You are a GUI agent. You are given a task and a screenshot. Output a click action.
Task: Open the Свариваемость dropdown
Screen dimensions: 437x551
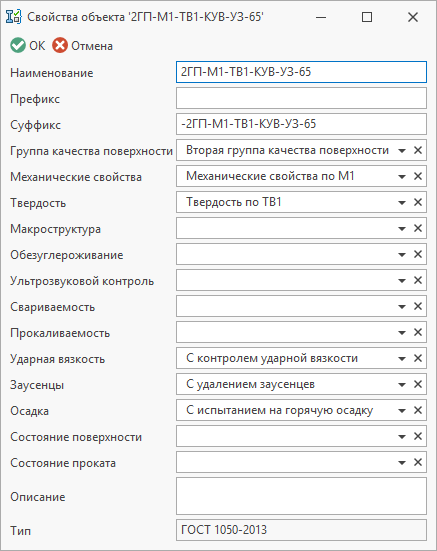402,307
